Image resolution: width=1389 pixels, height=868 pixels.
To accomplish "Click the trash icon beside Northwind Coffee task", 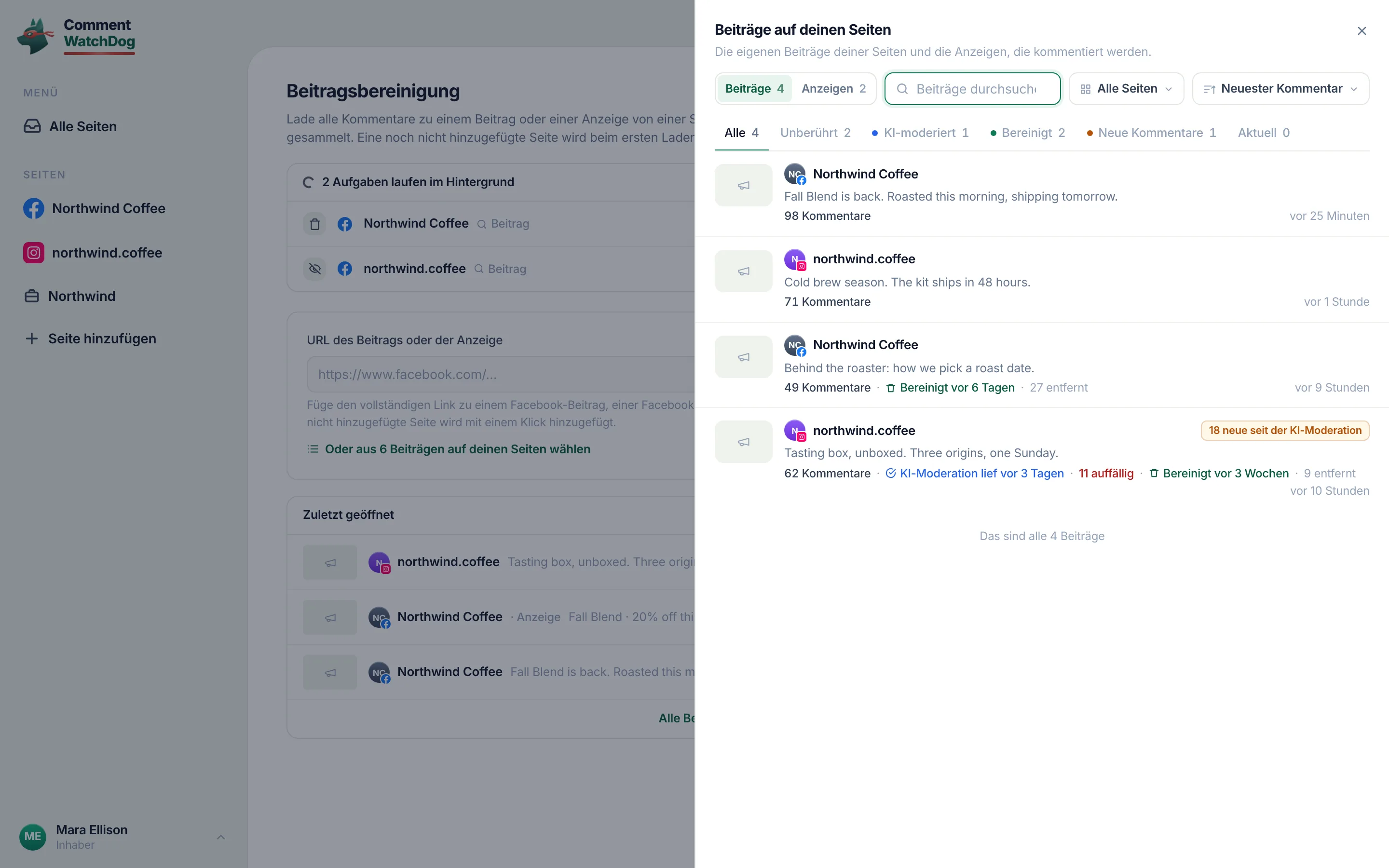I will coord(314,224).
